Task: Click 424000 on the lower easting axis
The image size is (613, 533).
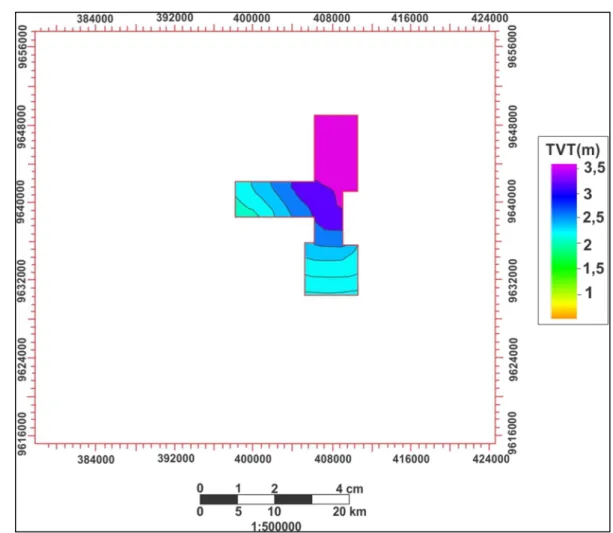Action: [491, 459]
